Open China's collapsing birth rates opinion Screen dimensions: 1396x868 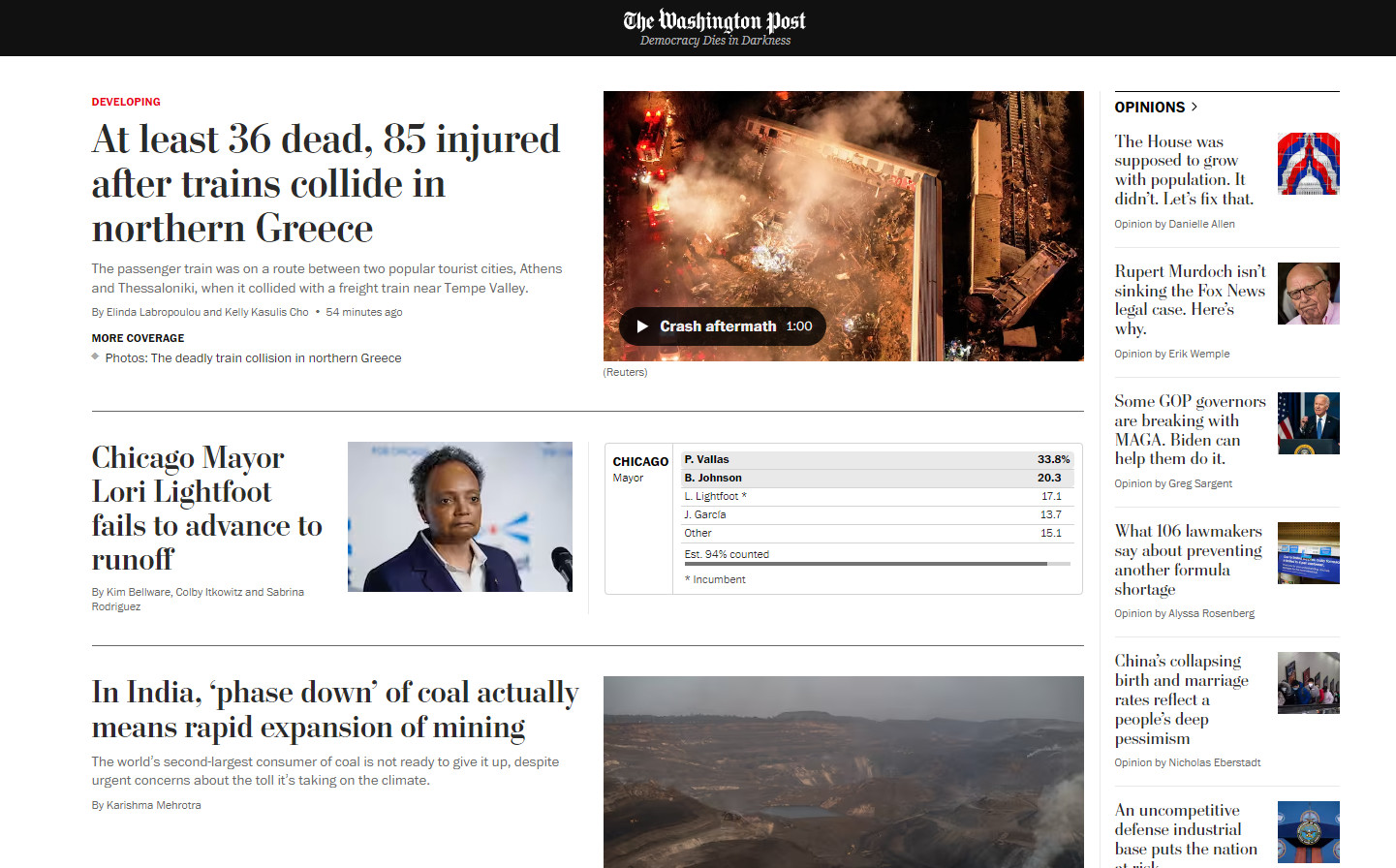pyautogui.click(x=1180, y=698)
